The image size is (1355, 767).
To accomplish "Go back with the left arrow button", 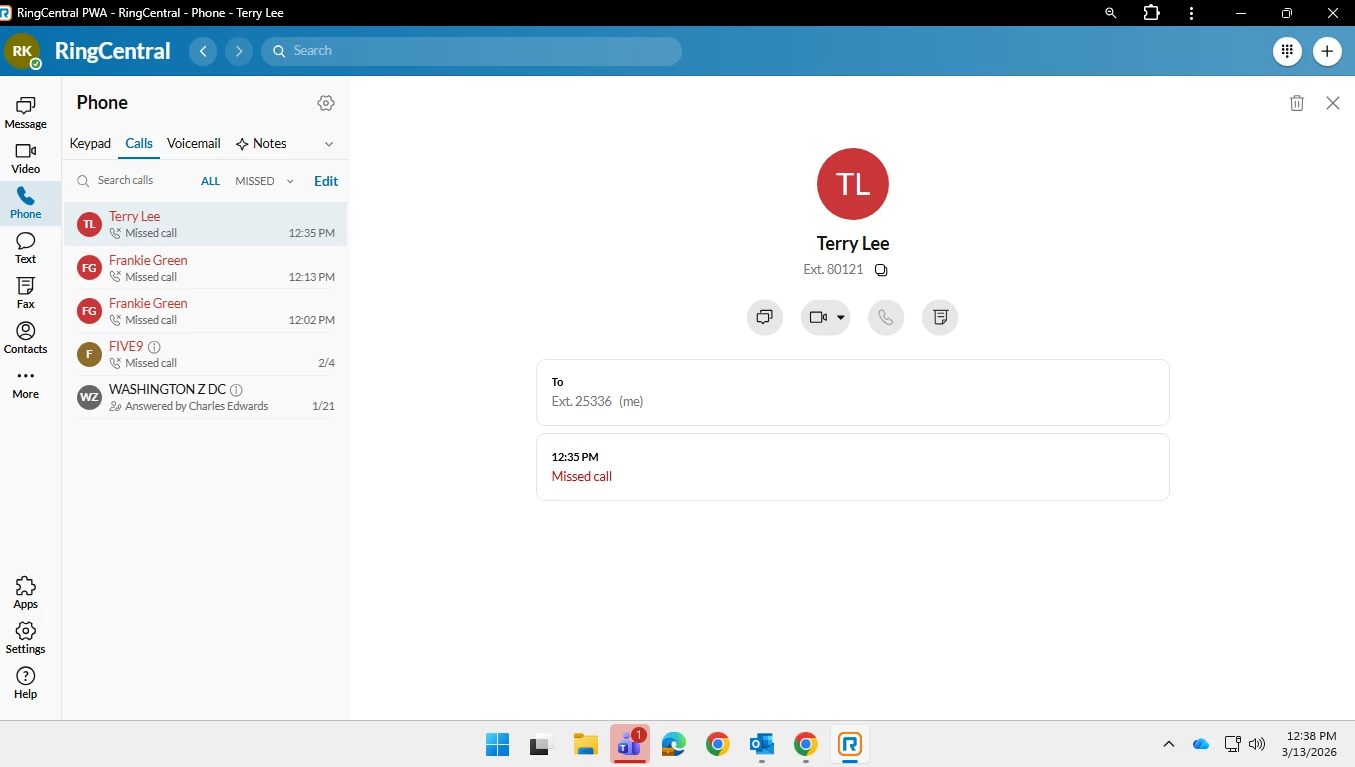I will point(203,51).
